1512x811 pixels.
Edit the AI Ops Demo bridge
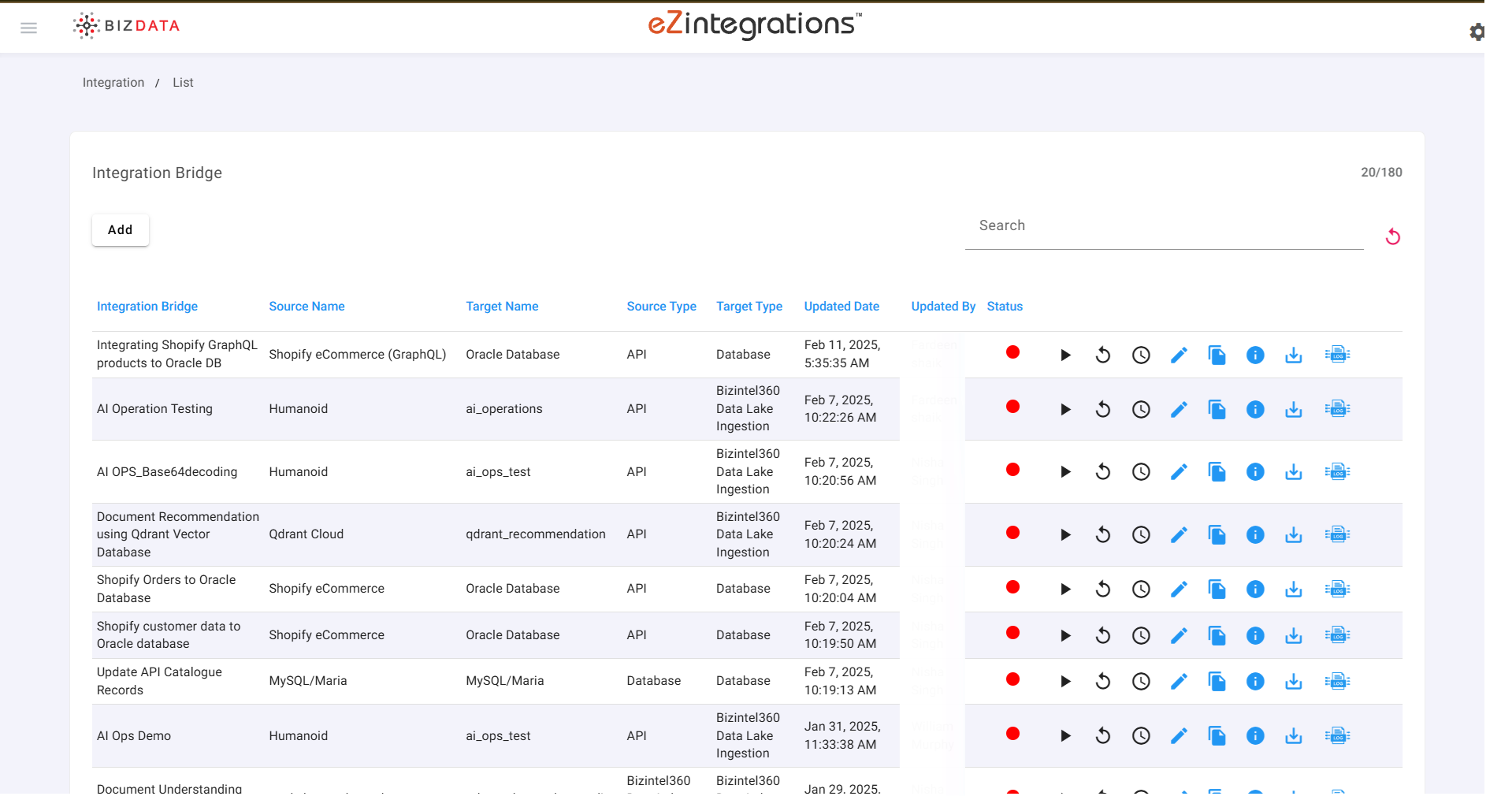pos(1179,735)
